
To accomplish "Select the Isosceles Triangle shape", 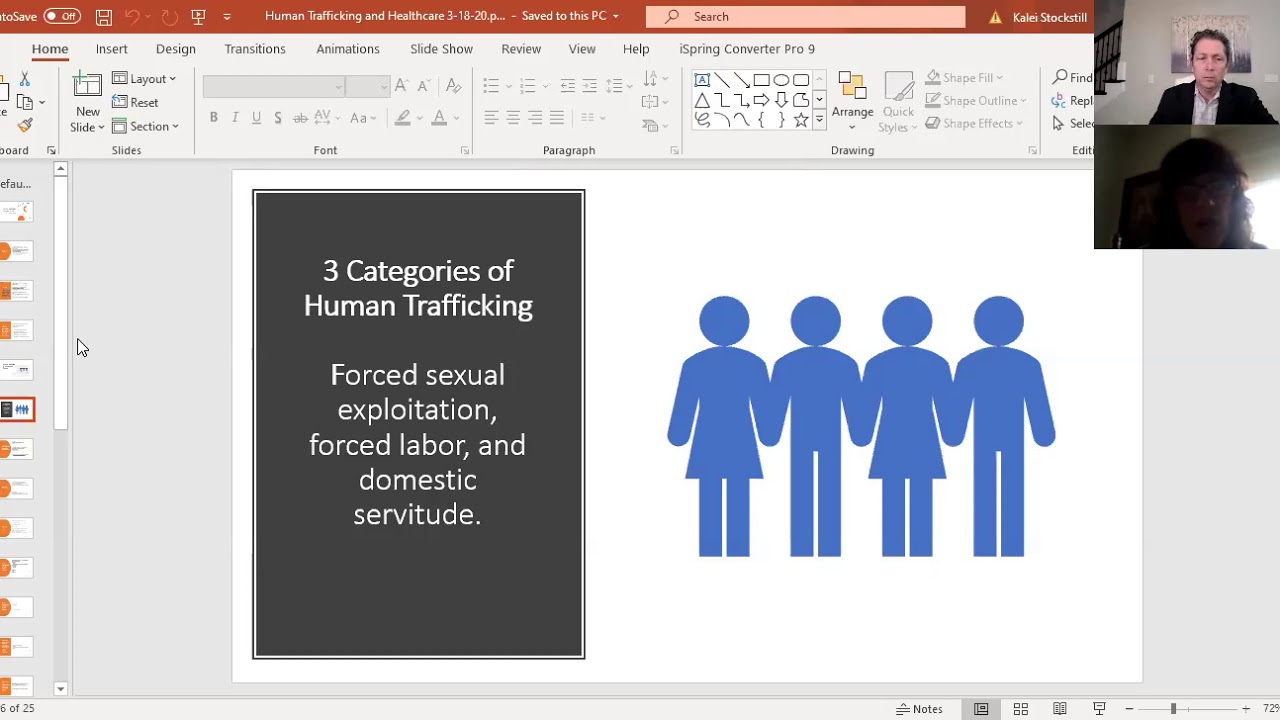I will (x=702, y=100).
